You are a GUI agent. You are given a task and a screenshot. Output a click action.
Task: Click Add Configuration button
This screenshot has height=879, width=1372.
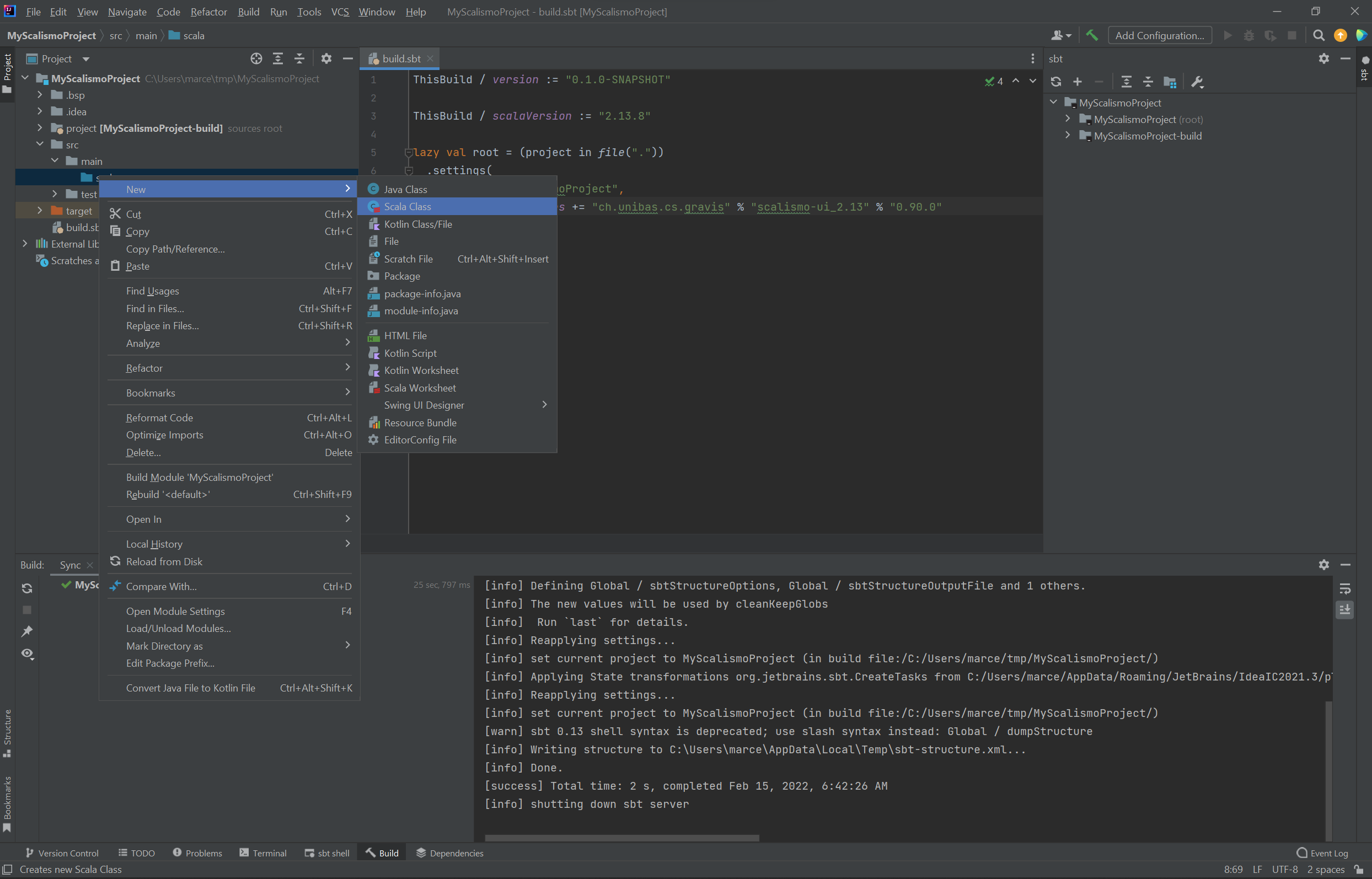pos(1160,35)
